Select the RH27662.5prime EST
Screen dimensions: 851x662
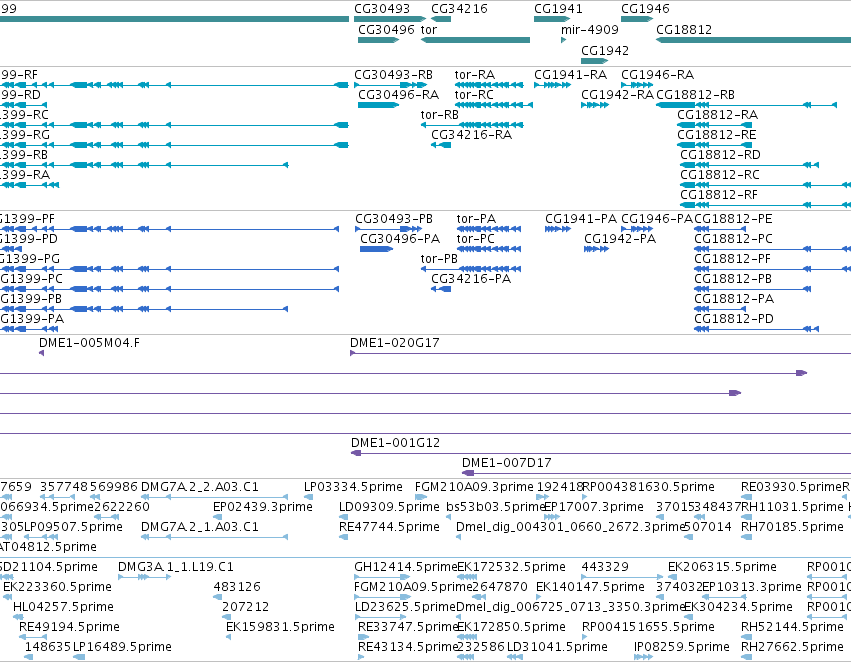[747, 657]
